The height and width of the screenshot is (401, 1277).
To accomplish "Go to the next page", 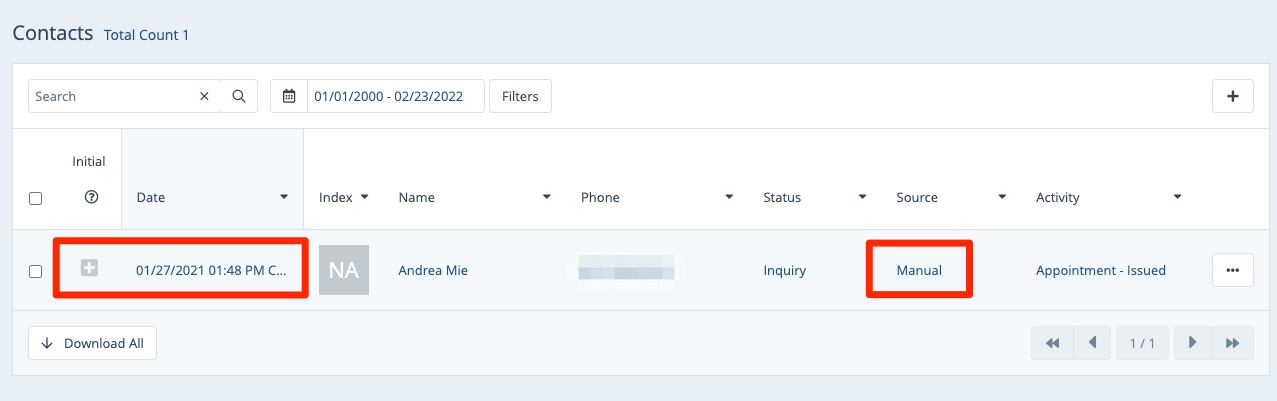I will tap(1192, 343).
